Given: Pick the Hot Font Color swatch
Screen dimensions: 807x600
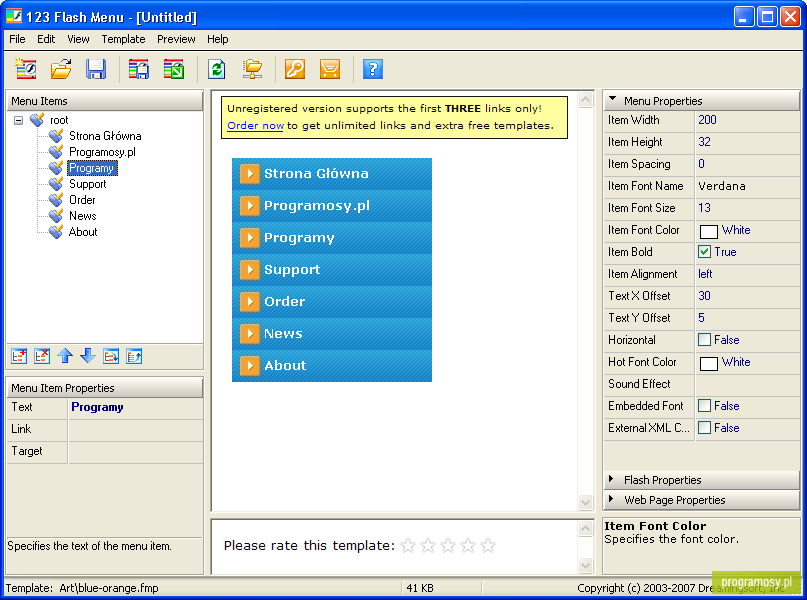Looking at the screenshot, I should click(709, 364).
